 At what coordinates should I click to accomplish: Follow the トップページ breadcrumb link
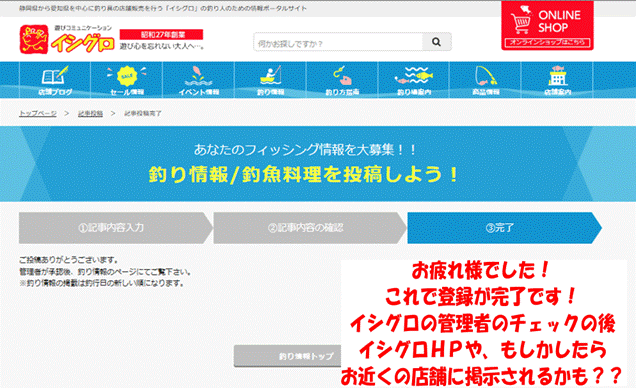coord(38,114)
